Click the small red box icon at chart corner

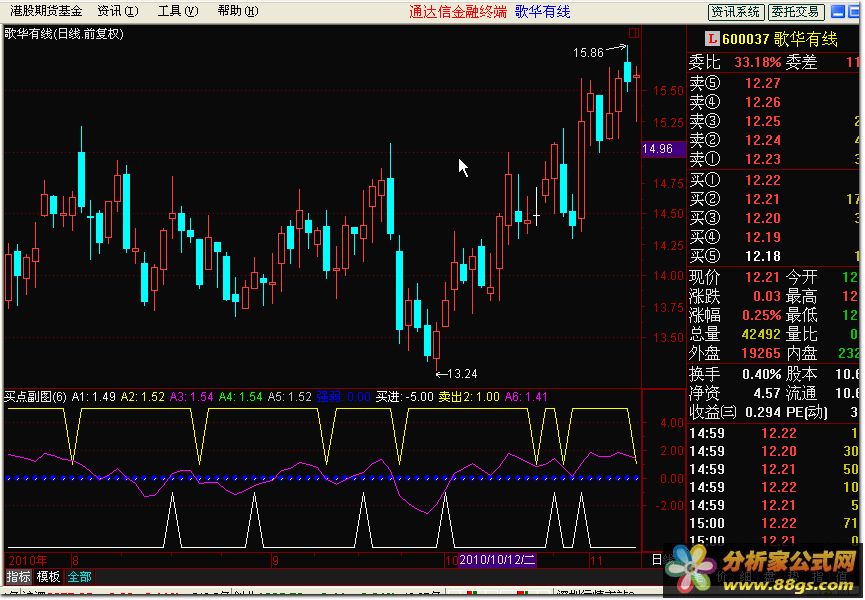coord(634,33)
